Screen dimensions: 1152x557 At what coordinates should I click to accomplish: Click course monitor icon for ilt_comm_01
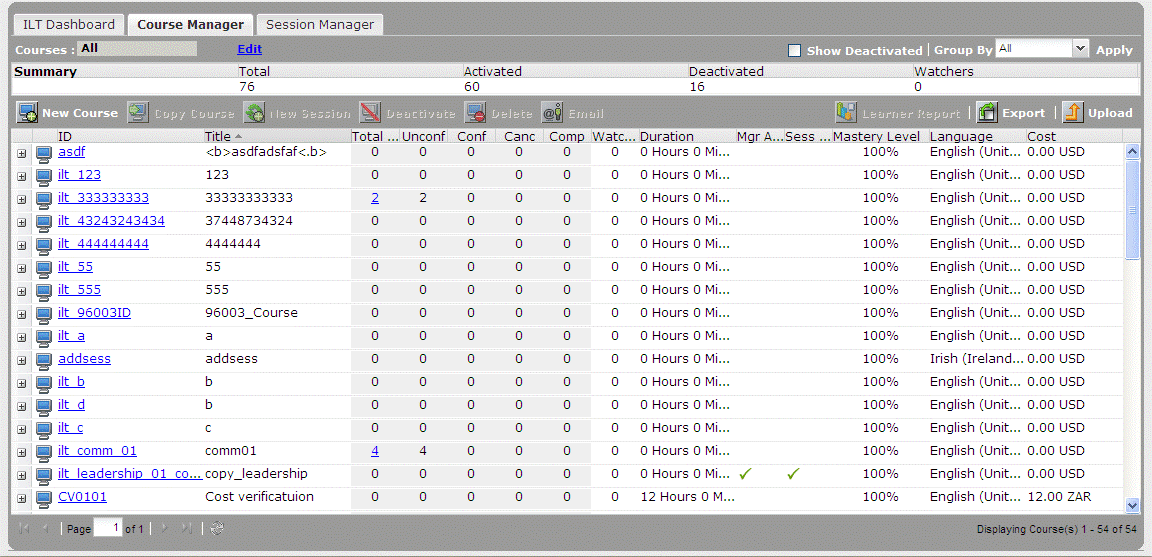[x=44, y=451]
